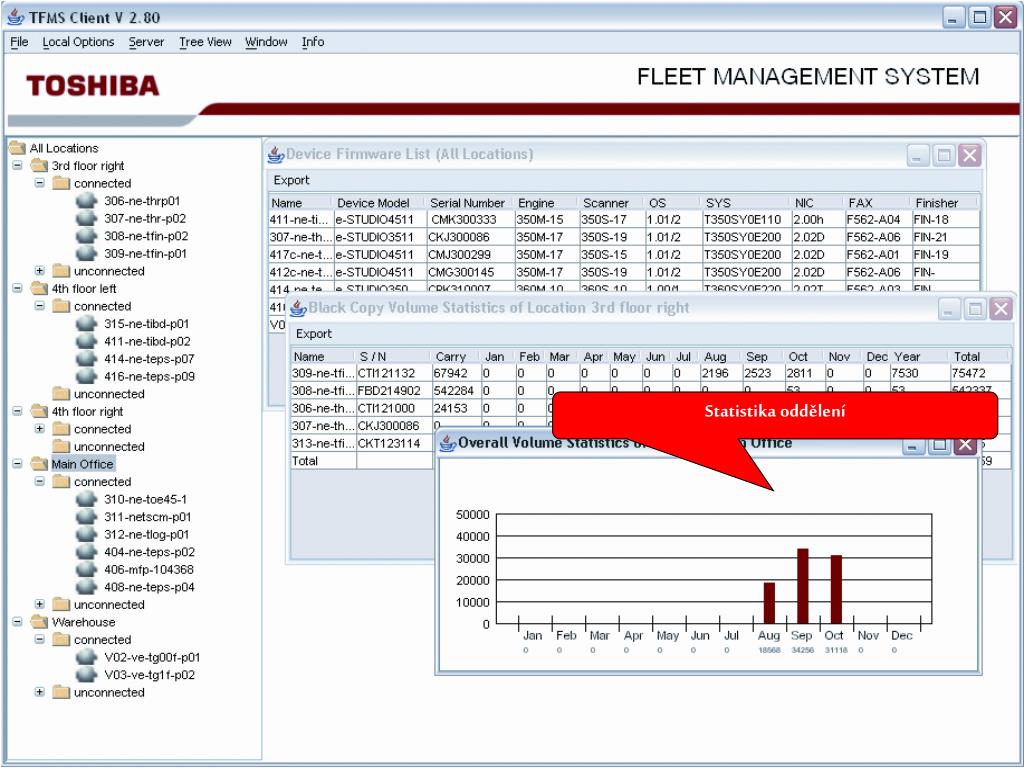This screenshot has height=768, width=1024.
Task: Select the All Locations folder icon
Action: point(18,148)
